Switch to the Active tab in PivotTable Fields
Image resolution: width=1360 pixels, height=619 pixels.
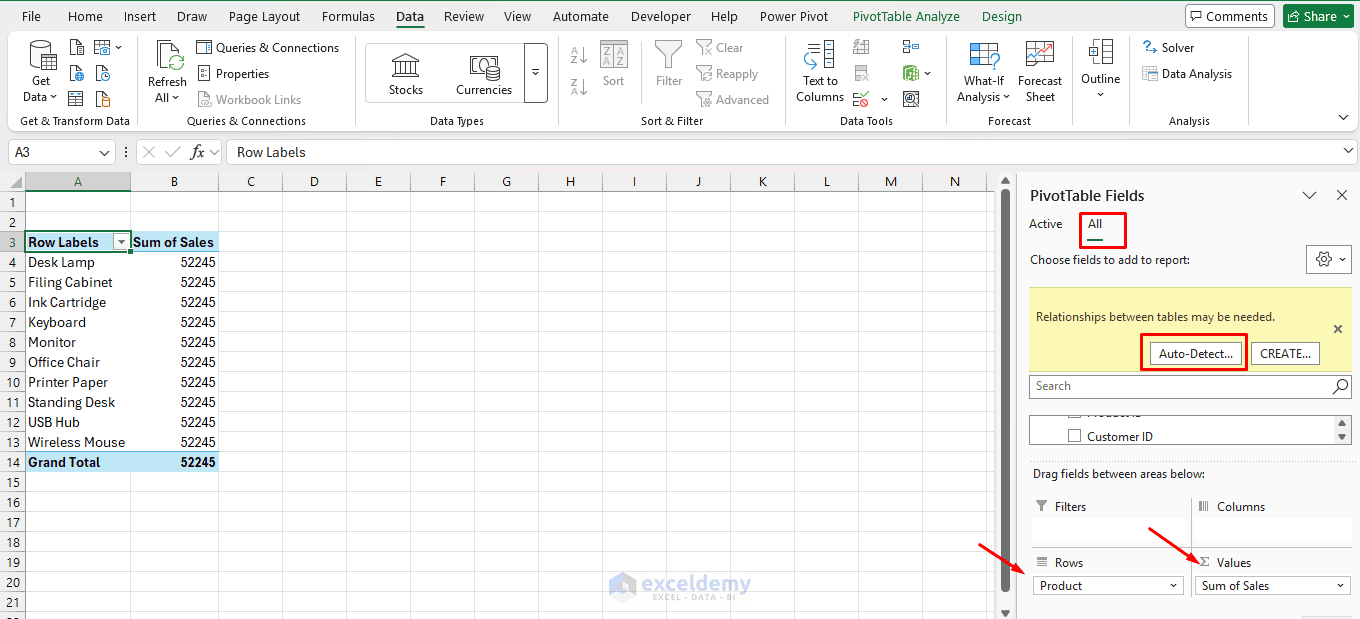[x=1046, y=224]
